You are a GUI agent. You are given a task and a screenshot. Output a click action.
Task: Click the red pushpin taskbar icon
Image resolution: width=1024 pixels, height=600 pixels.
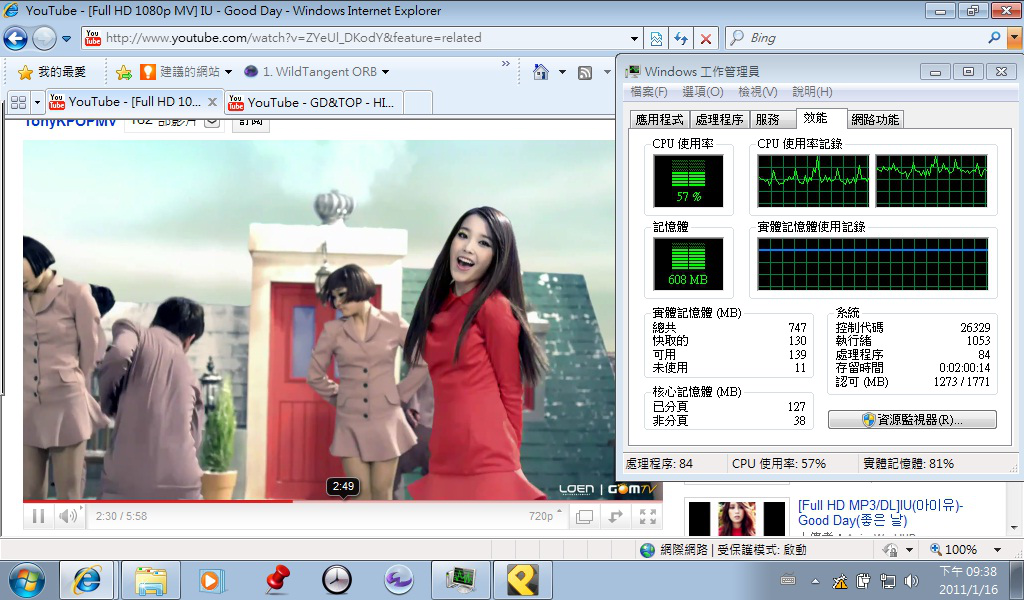pyautogui.click(x=277, y=580)
